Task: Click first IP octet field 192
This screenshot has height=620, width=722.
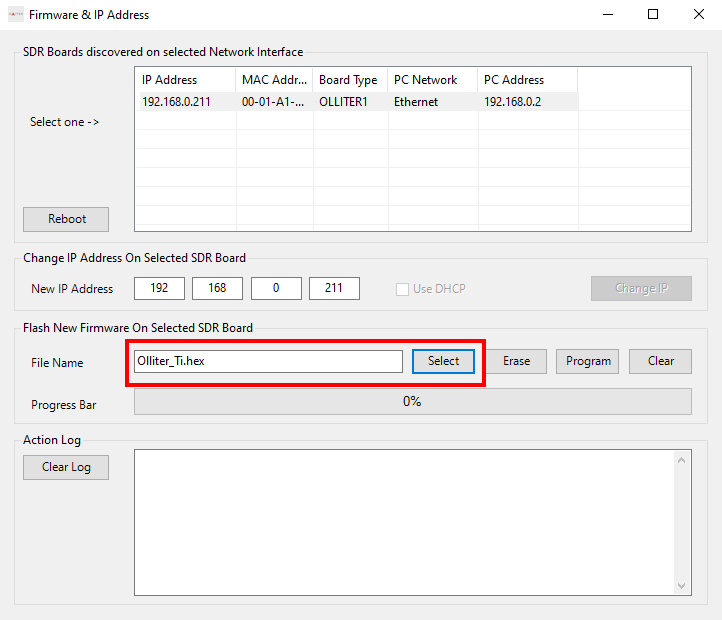Action: (x=159, y=288)
